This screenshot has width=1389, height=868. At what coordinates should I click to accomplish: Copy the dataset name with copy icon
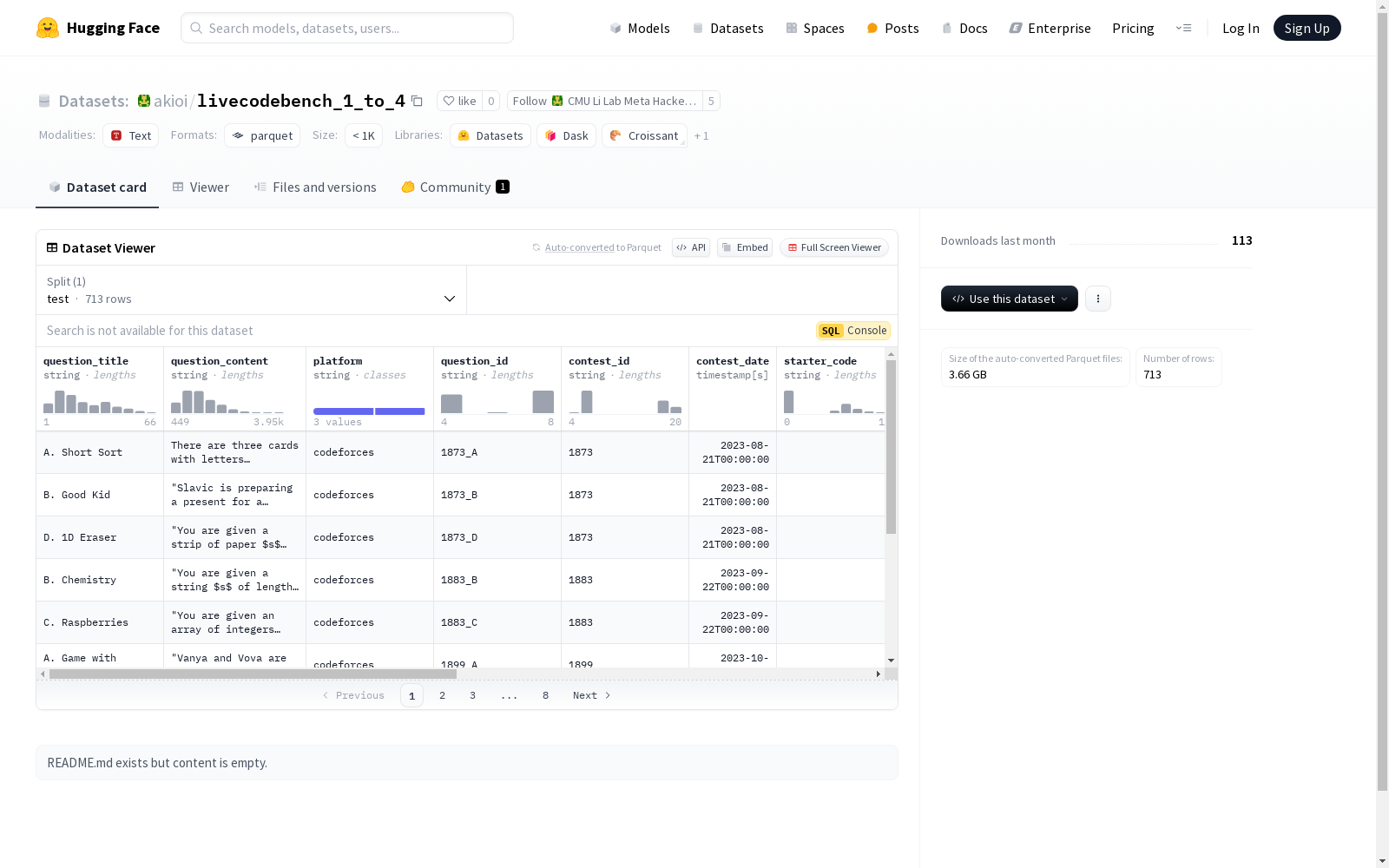tap(417, 101)
